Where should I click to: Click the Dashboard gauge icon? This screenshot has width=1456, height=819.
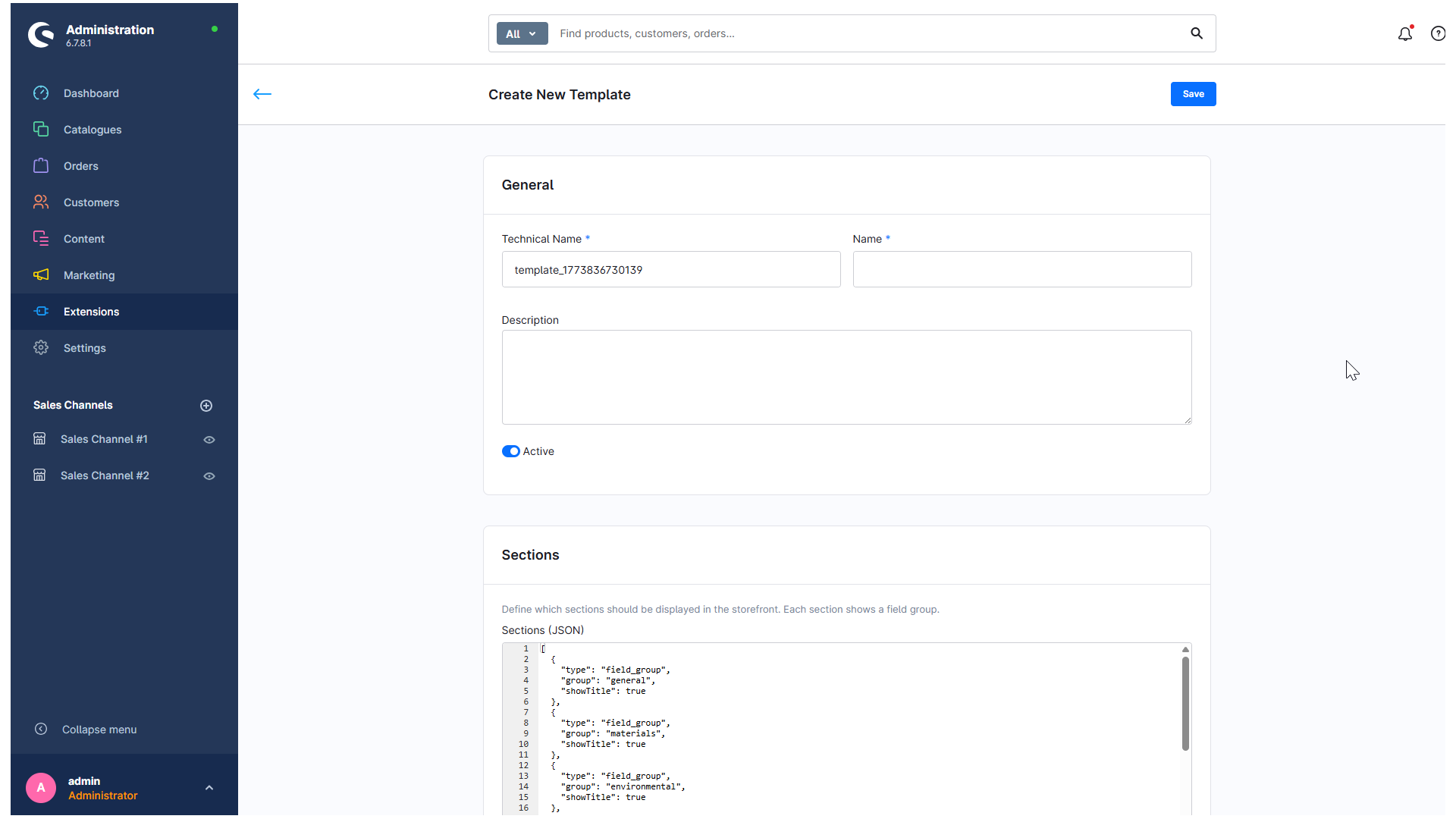(41, 93)
